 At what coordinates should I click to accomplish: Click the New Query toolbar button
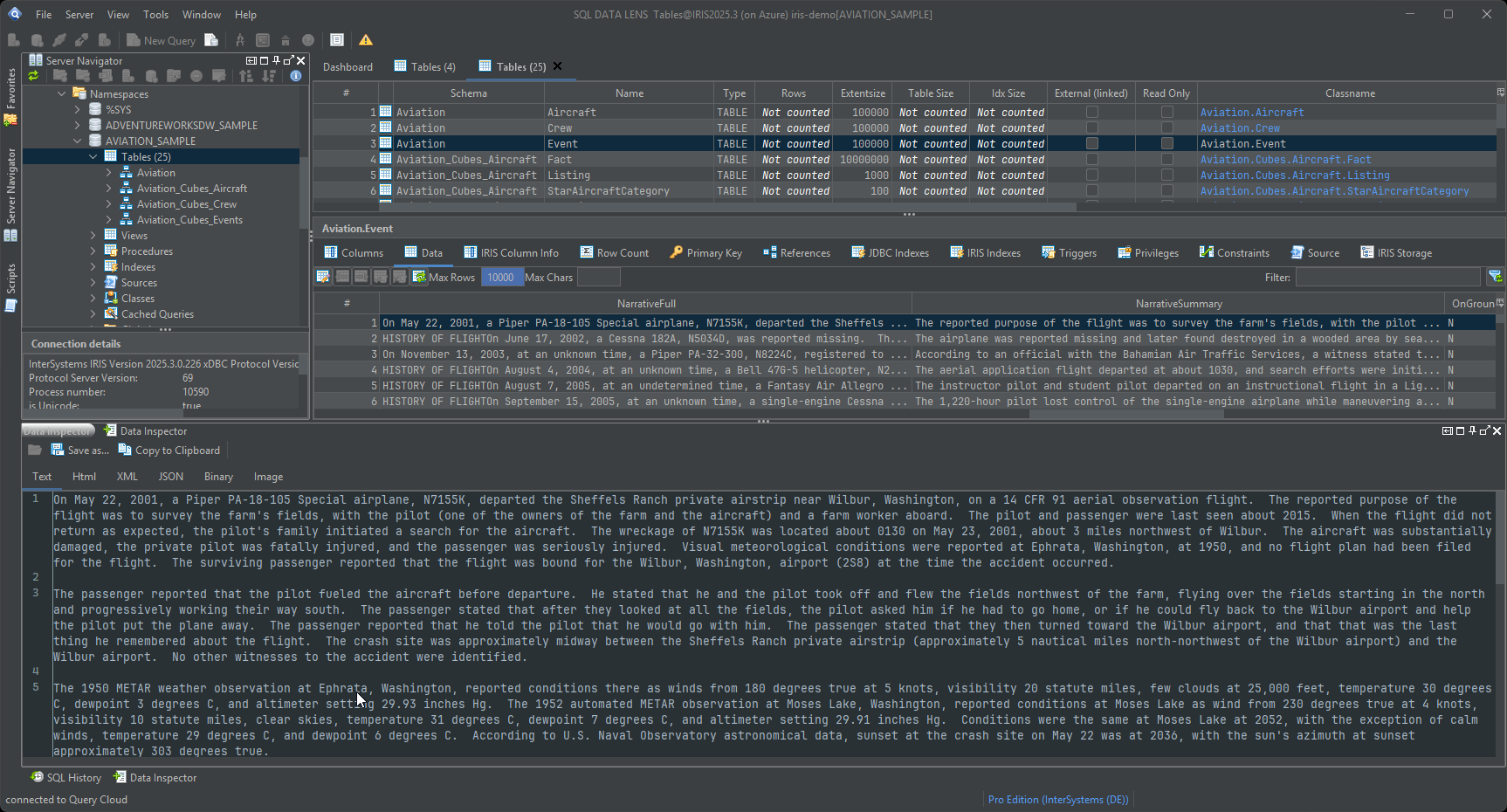click(x=161, y=40)
